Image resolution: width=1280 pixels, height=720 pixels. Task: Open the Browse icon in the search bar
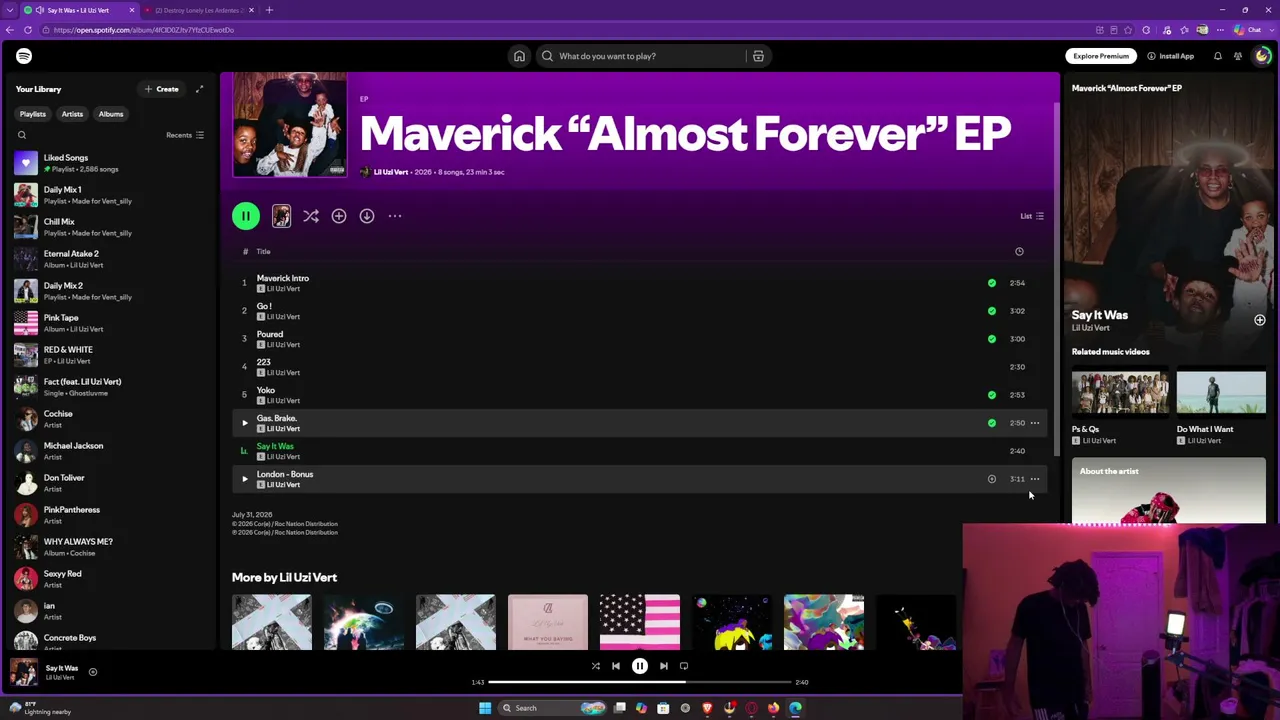758,56
